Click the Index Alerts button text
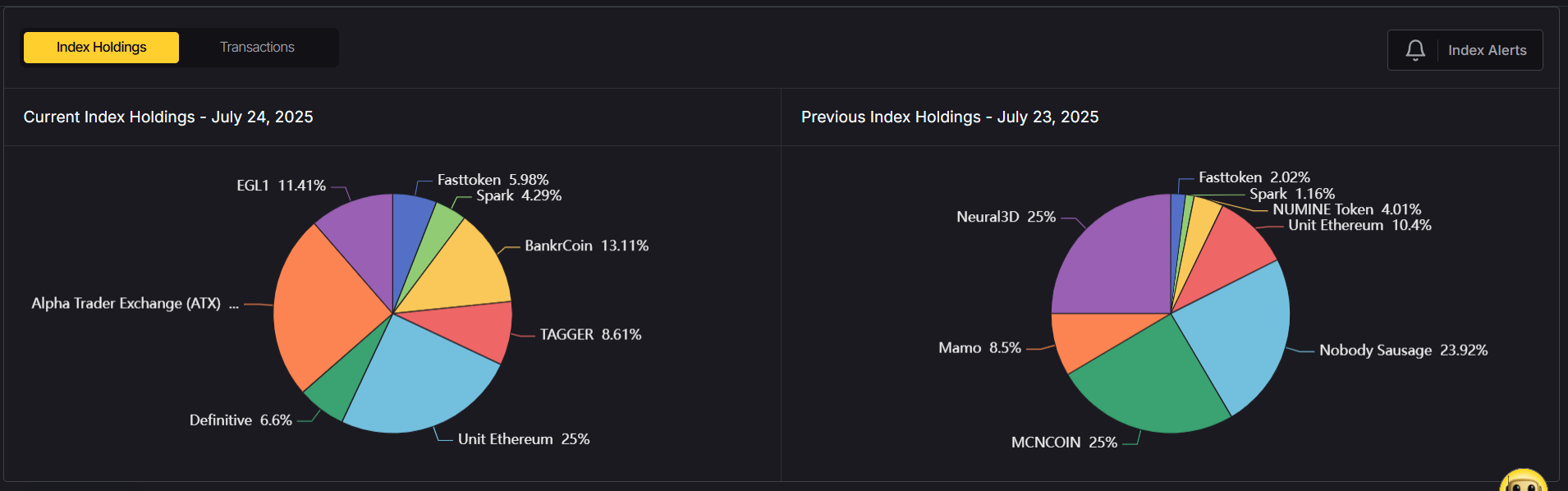 point(1487,50)
